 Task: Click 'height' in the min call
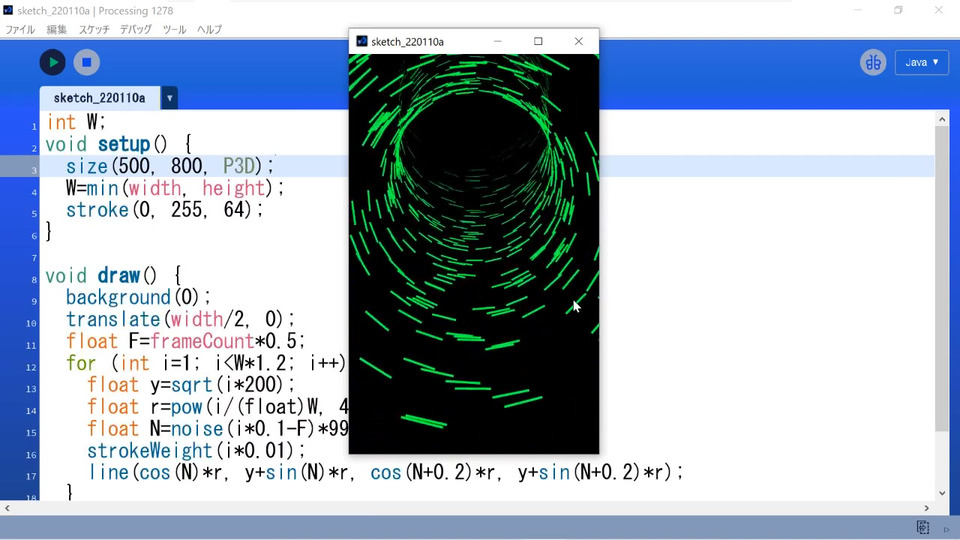tap(233, 188)
